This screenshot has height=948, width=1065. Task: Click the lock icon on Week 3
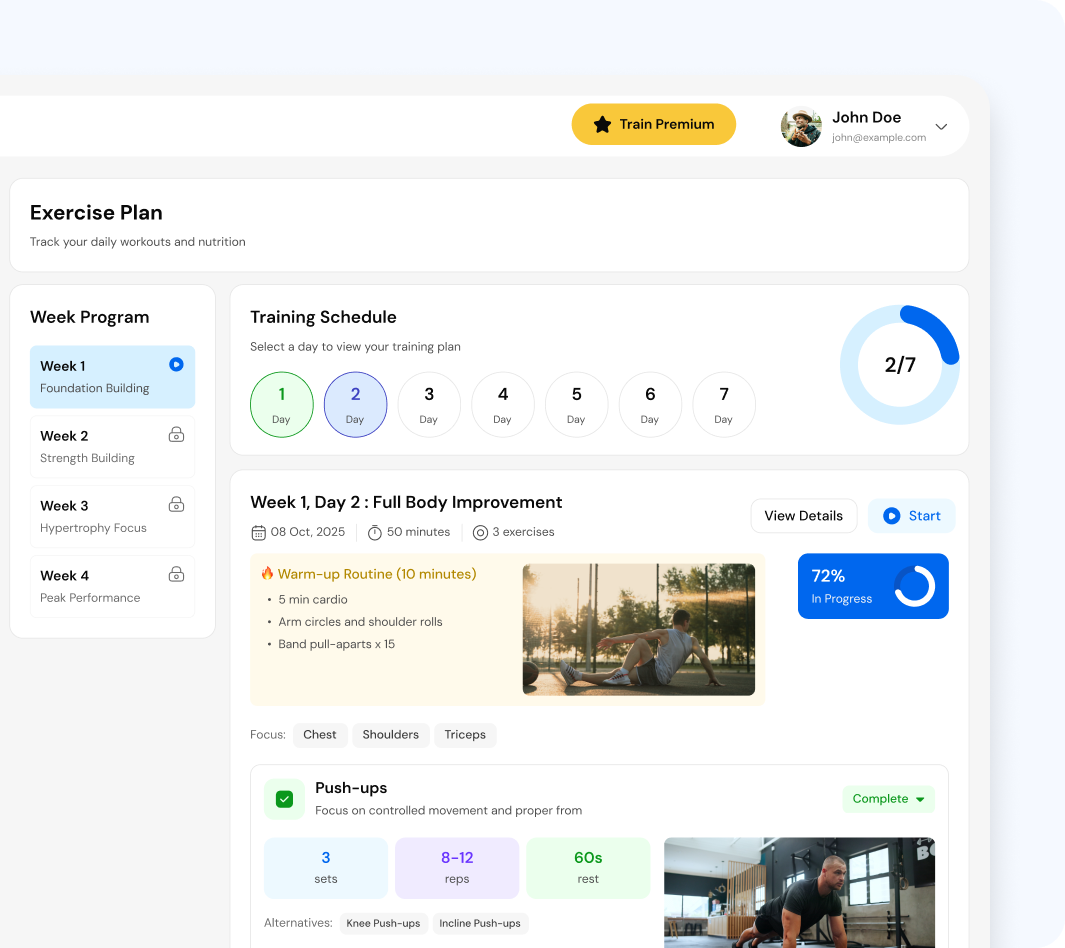(x=176, y=505)
